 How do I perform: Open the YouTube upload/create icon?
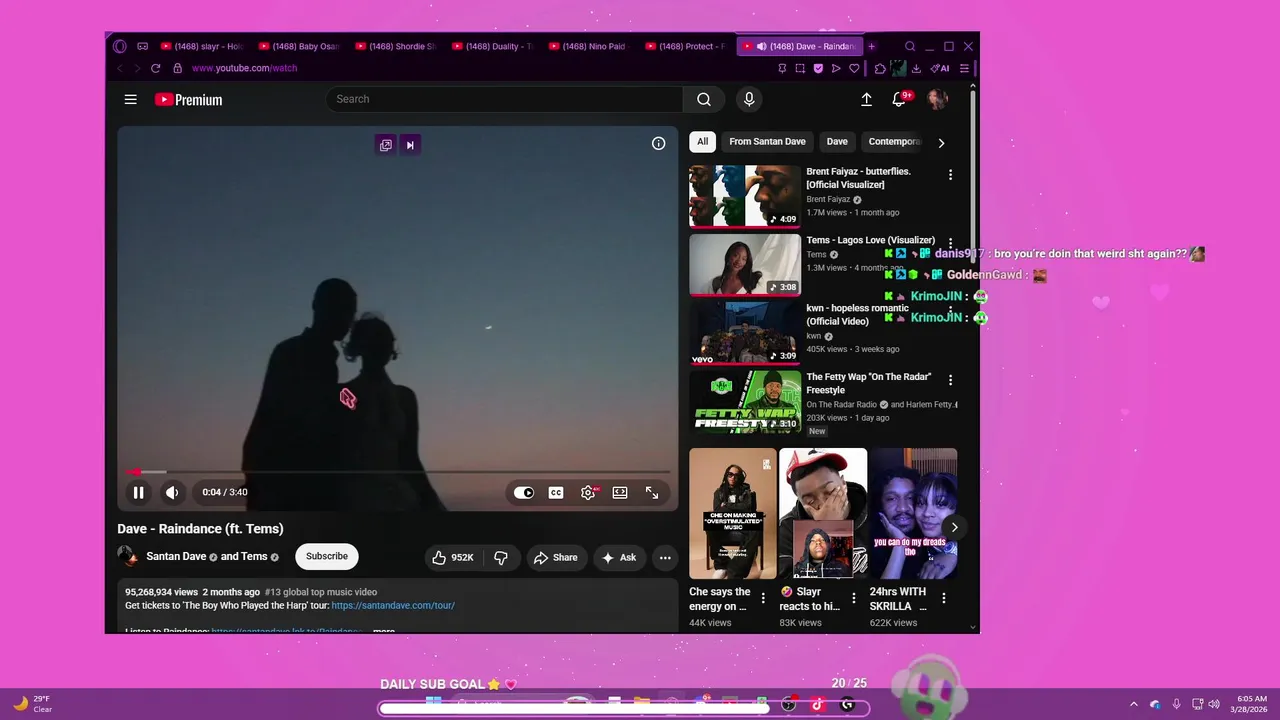coord(866,99)
